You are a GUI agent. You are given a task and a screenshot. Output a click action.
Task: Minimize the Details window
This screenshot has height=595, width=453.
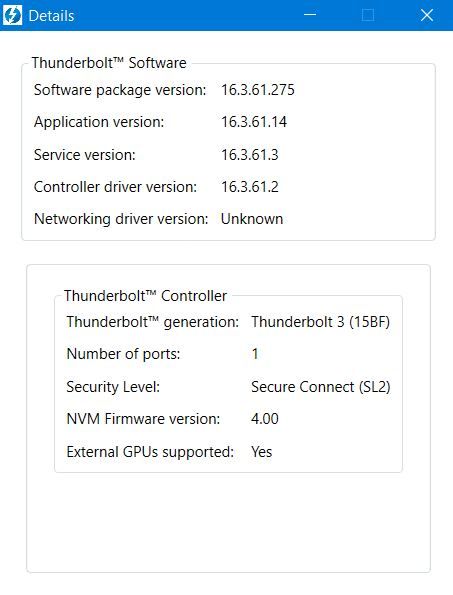coord(310,15)
